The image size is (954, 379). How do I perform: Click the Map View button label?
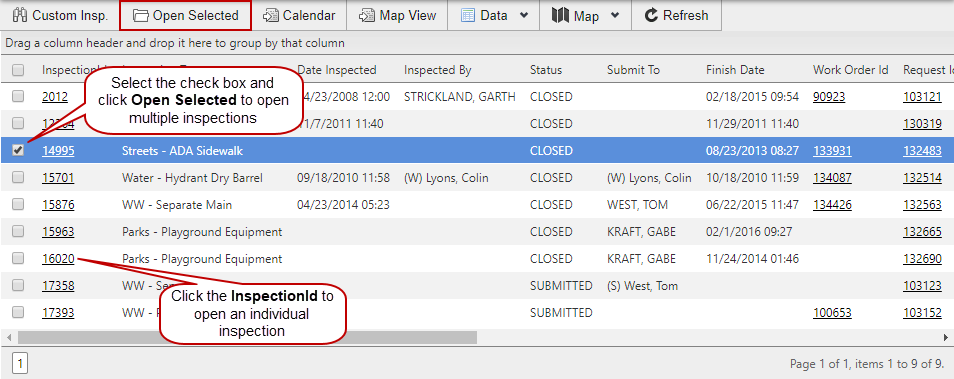click(408, 16)
